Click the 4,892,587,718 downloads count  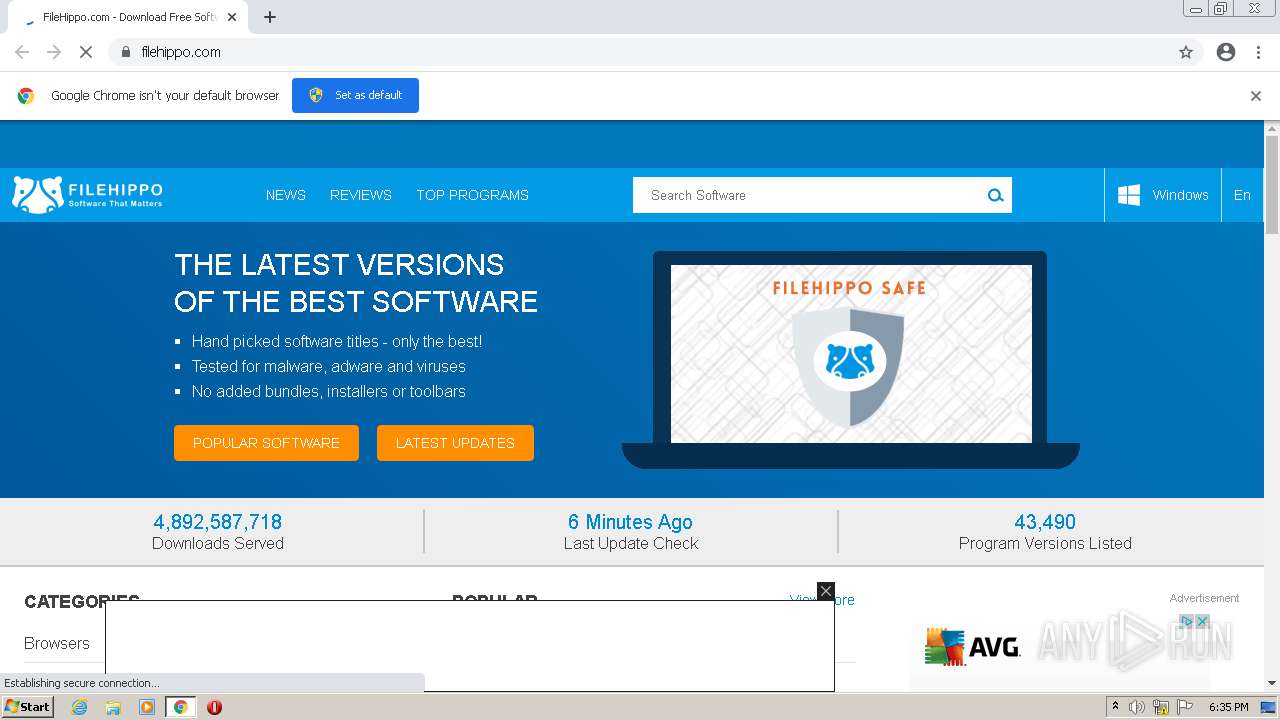(218, 522)
